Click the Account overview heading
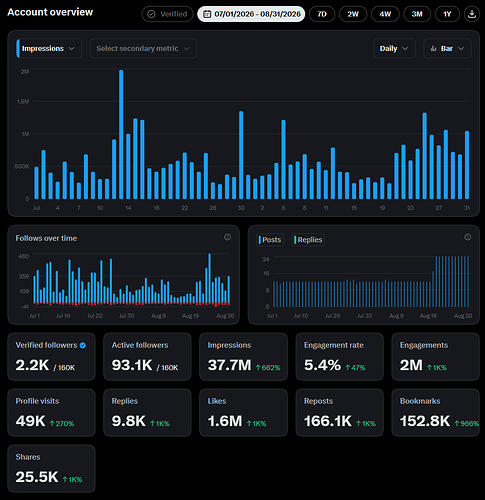Viewport: 485px width, 500px height. click(50, 12)
